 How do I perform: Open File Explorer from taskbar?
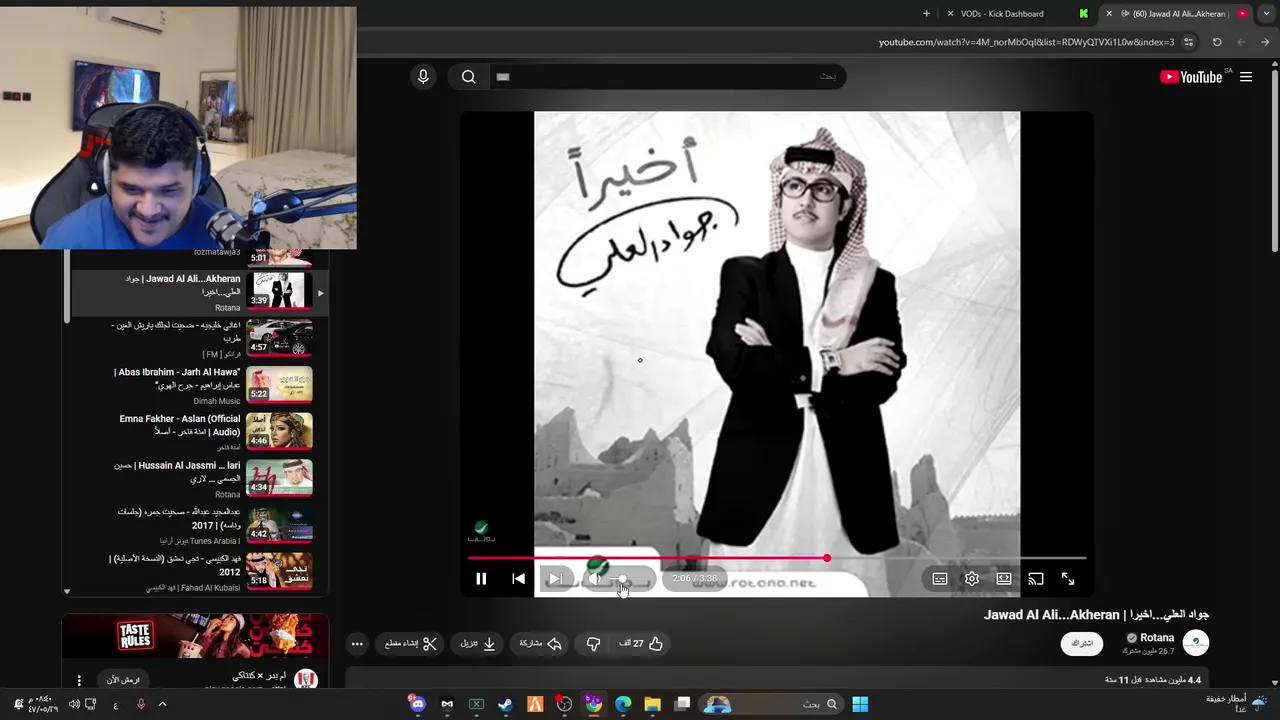pyautogui.click(x=652, y=704)
